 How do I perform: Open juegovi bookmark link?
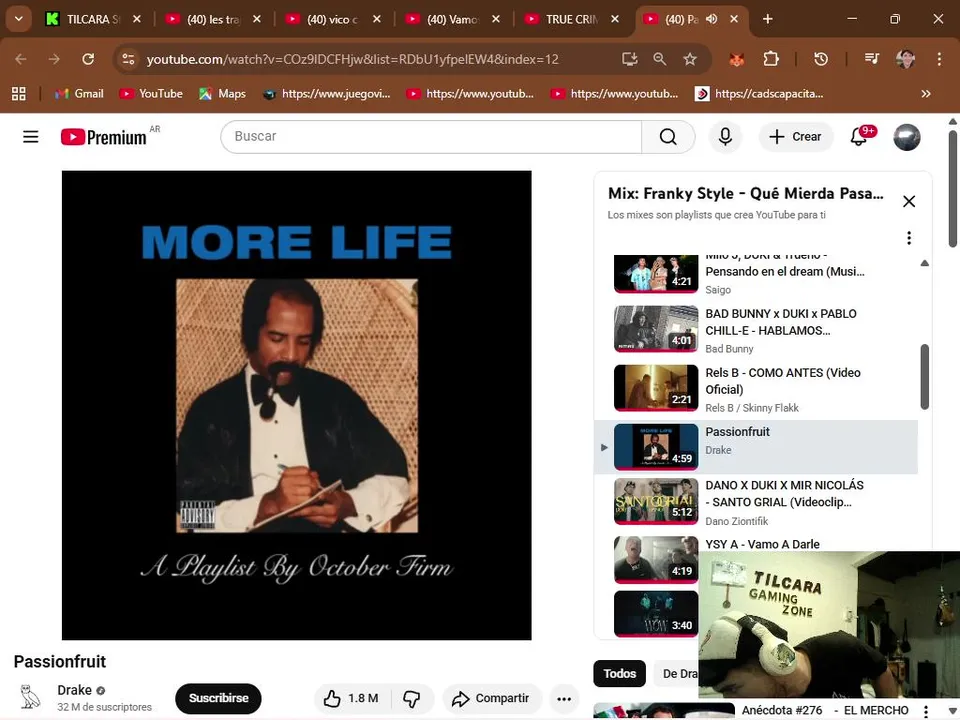click(326, 94)
